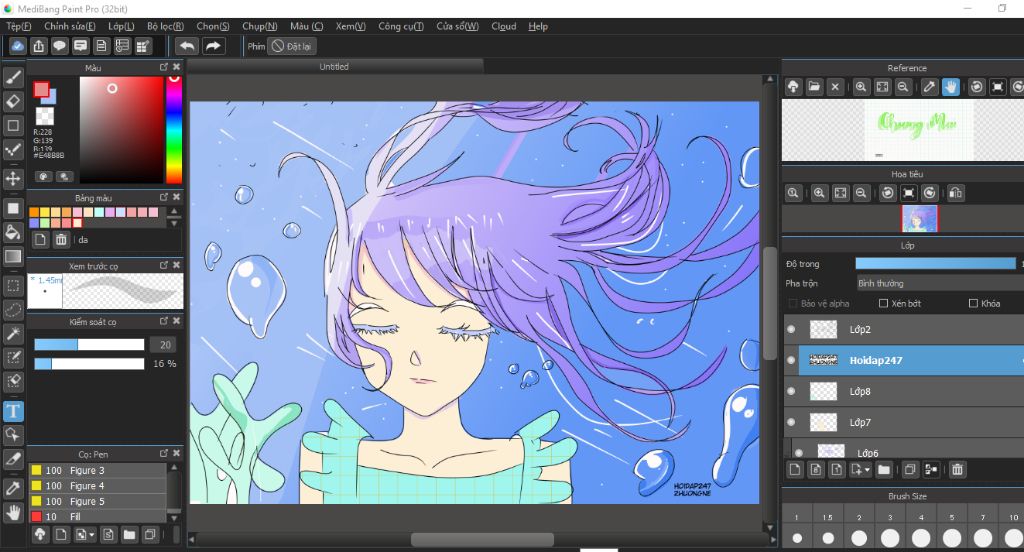Screen dimensions: 1024x552
Task: Undock the Kiểm soát cọ panel
Action: (x=164, y=321)
